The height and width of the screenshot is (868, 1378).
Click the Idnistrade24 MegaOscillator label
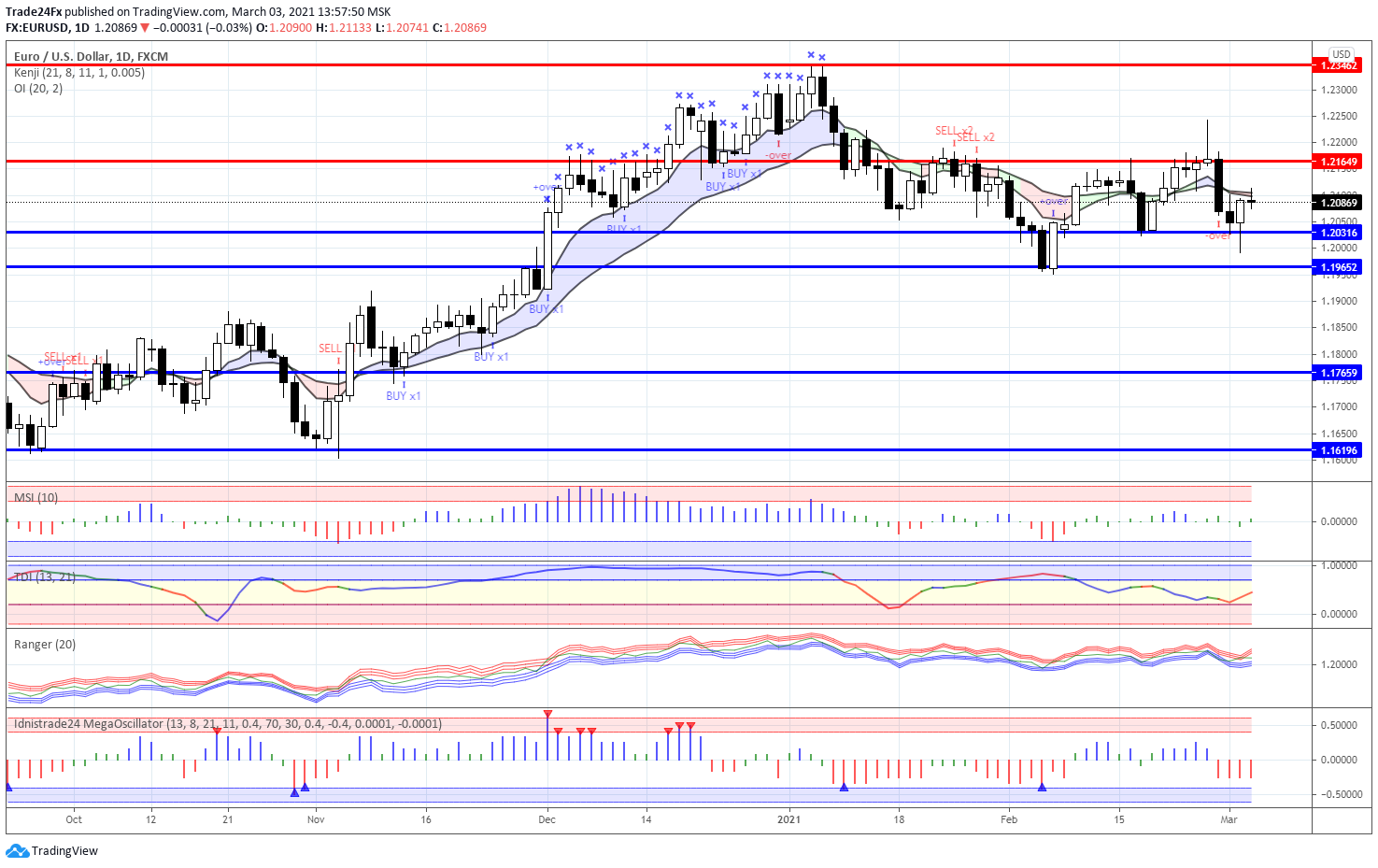point(228,724)
